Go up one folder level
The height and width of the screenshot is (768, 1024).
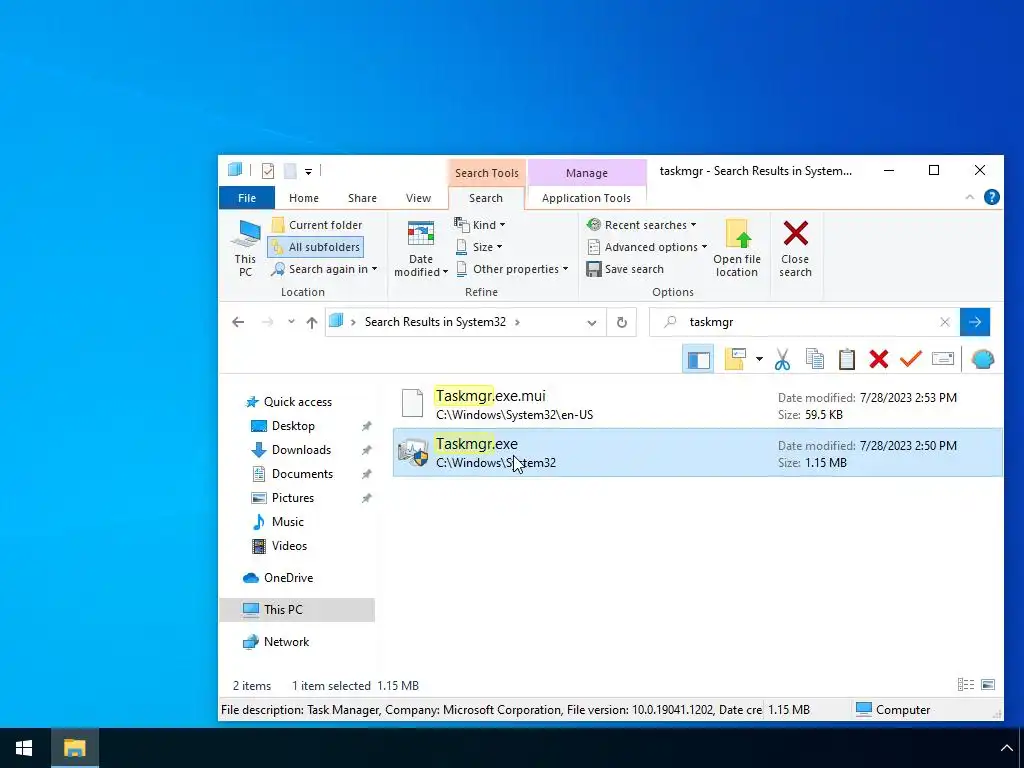point(312,322)
